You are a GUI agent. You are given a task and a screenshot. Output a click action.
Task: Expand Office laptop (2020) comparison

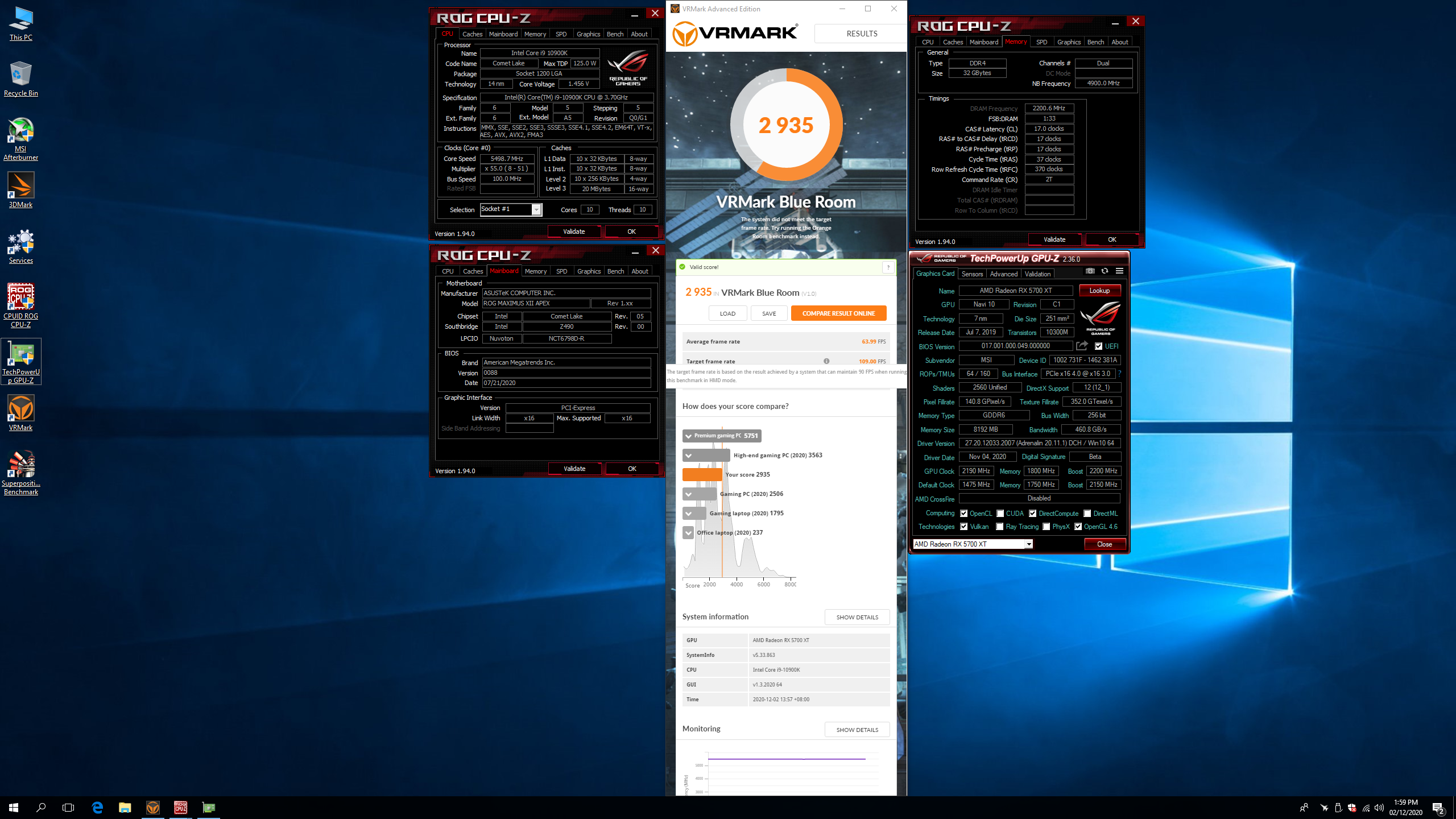688,533
